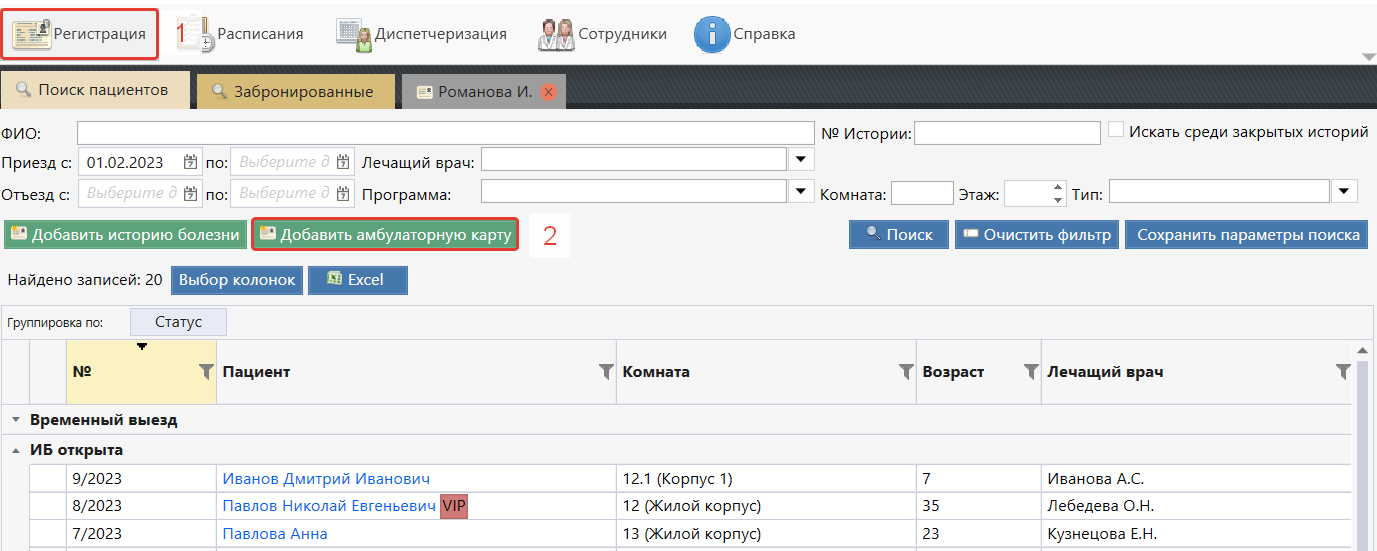Enable Искать среди закрытых историй checkbox
Image resolution: width=1377 pixels, height=551 pixels.
point(1117,131)
